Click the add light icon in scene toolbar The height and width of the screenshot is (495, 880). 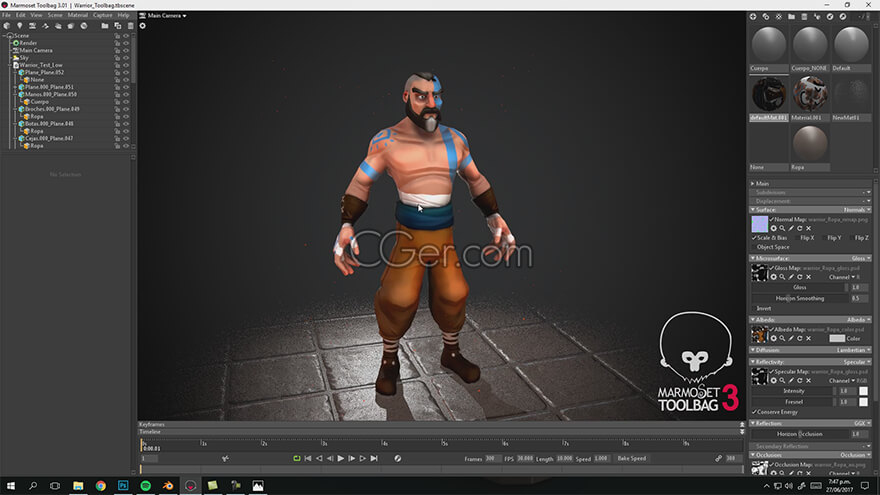pyautogui.click(x=20, y=26)
